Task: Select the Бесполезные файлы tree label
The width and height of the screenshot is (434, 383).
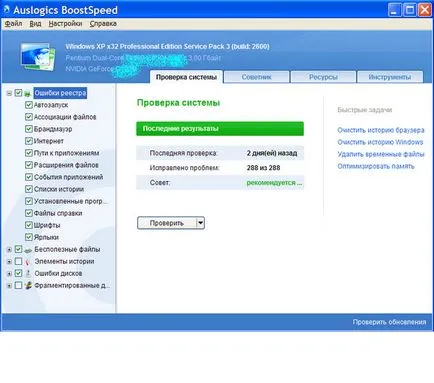Action: pyautogui.click(x=67, y=249)
